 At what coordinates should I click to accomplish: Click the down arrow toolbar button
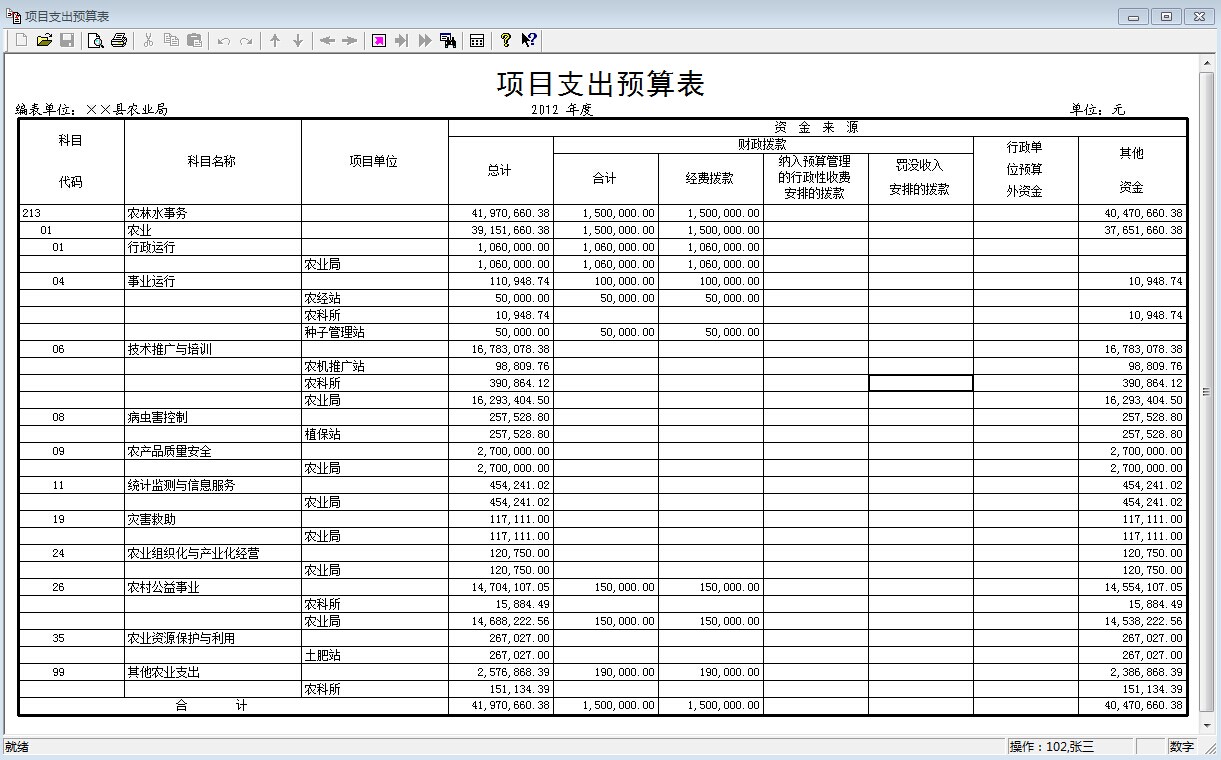pos(298,40)
